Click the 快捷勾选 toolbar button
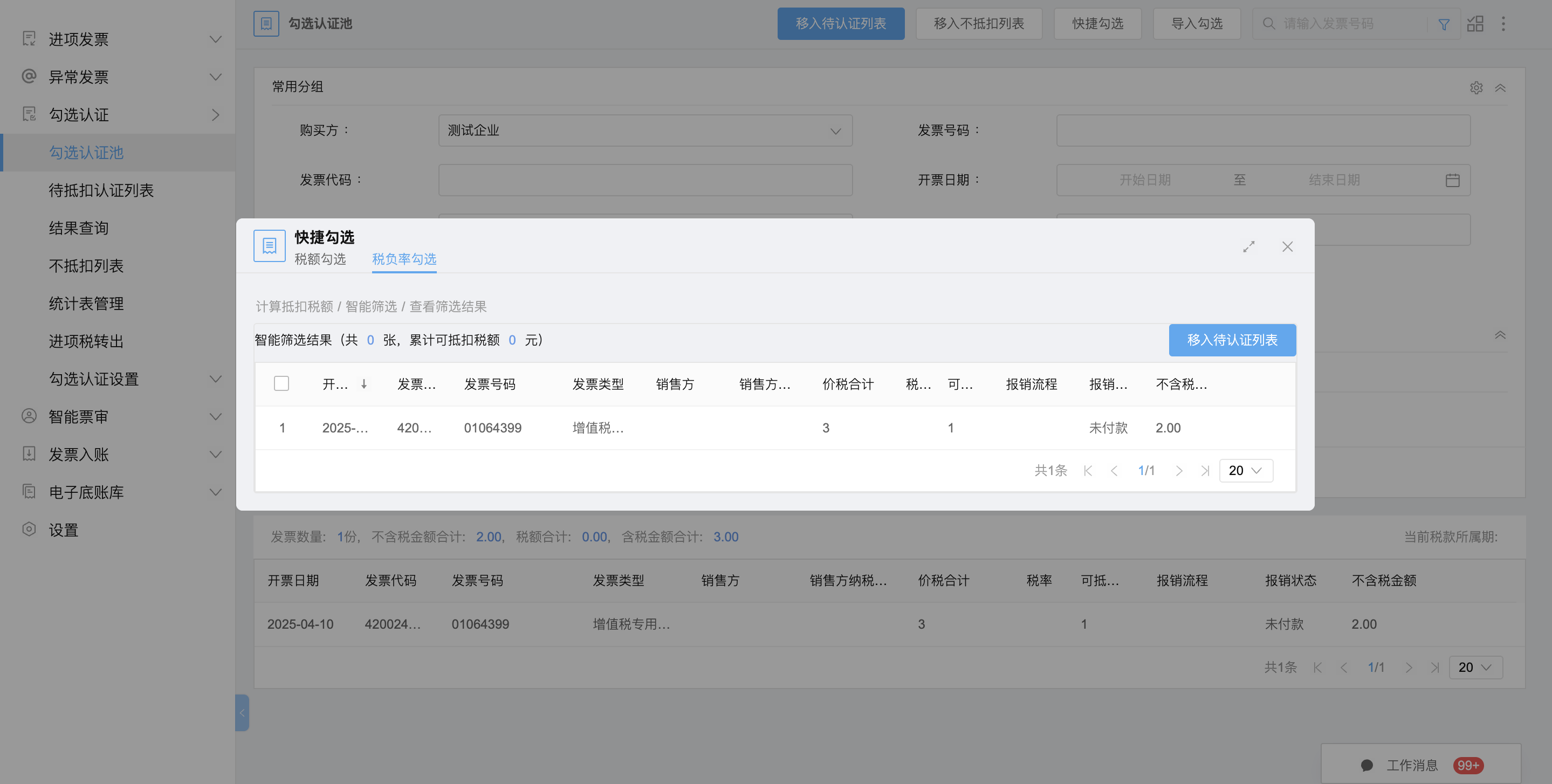 point(1097,24)
